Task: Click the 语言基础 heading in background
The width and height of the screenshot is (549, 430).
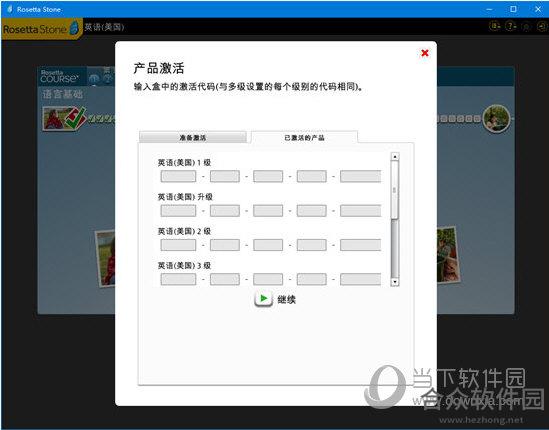Action: pyautogui.click(x=63, y=94)
